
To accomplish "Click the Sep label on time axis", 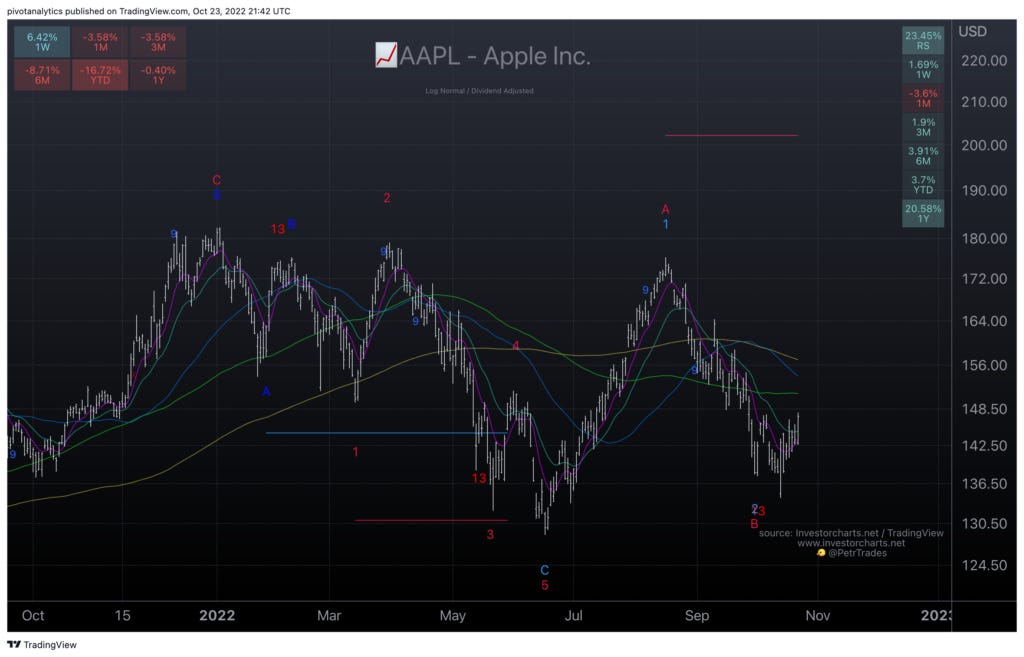I will [697, 615].
